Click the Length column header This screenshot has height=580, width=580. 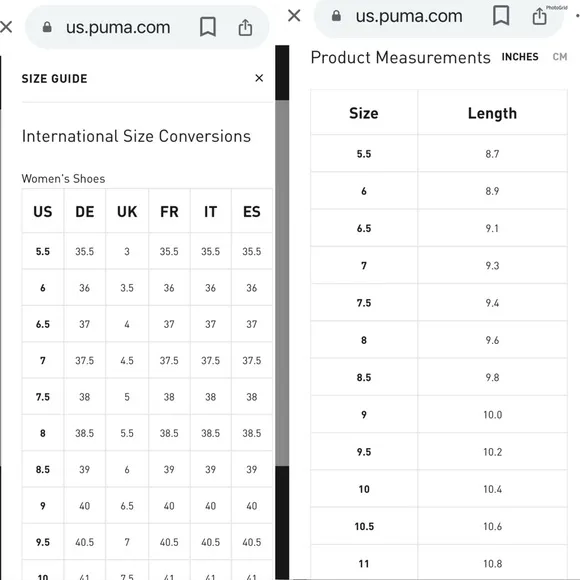492,113
